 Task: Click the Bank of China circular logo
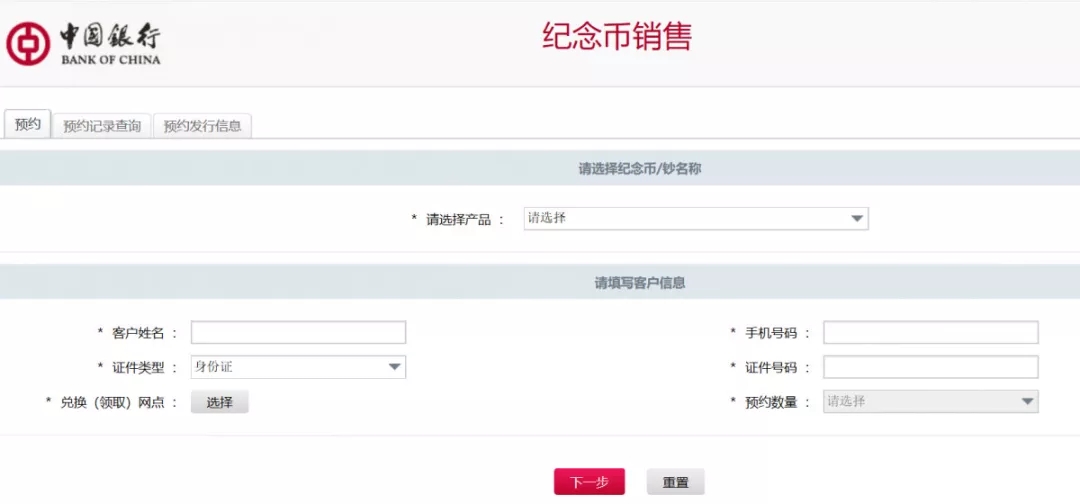[28, 43]
